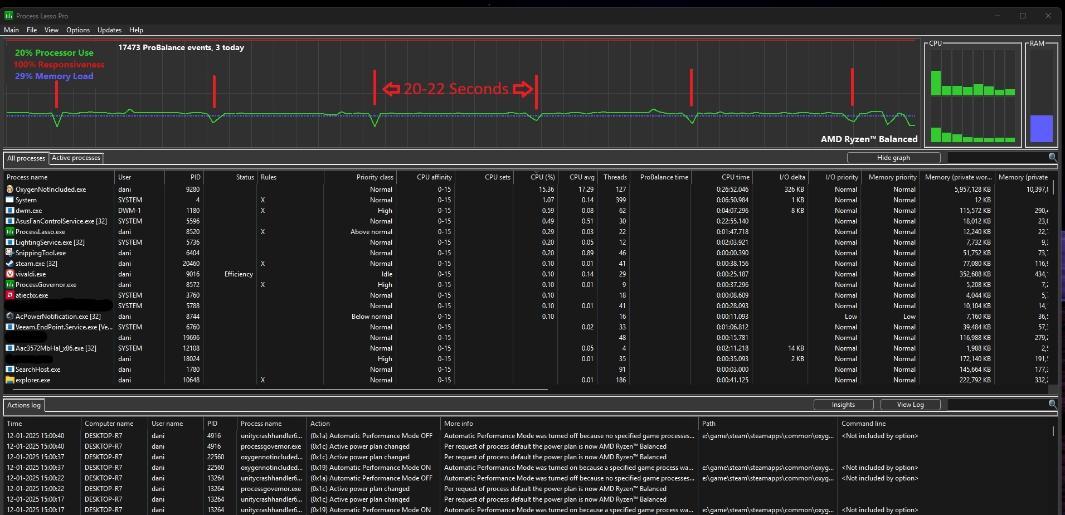Click the Insights button

tap(842, 405)
